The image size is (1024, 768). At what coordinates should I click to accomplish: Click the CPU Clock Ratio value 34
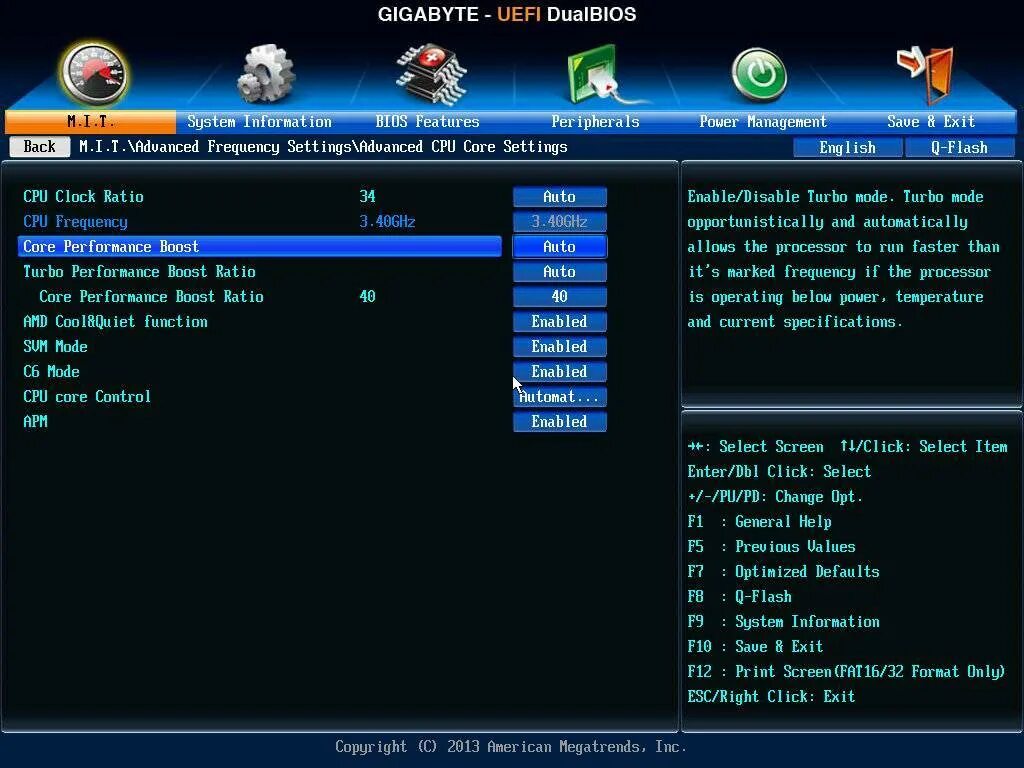pyautogui.click(x=368, y=197)
